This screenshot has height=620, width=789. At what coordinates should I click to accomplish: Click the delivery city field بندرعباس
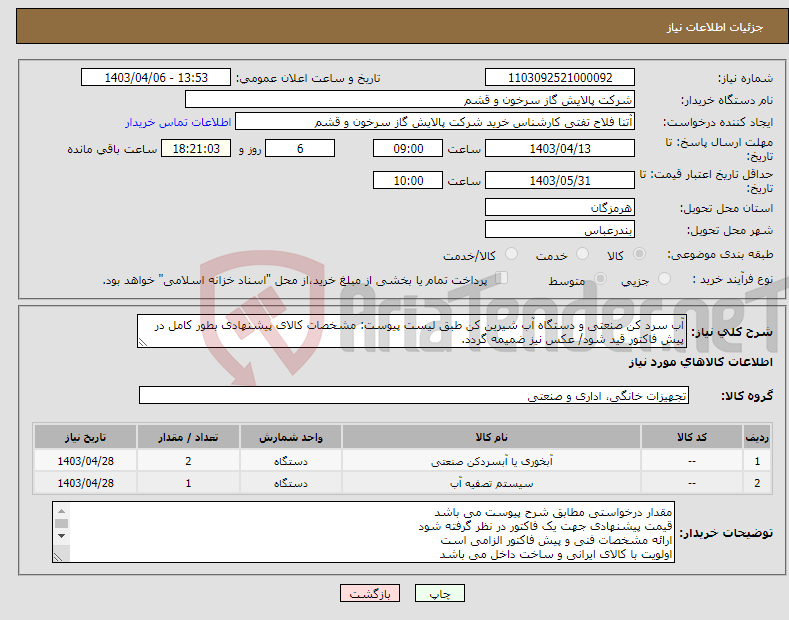click(x=560, y=229)
